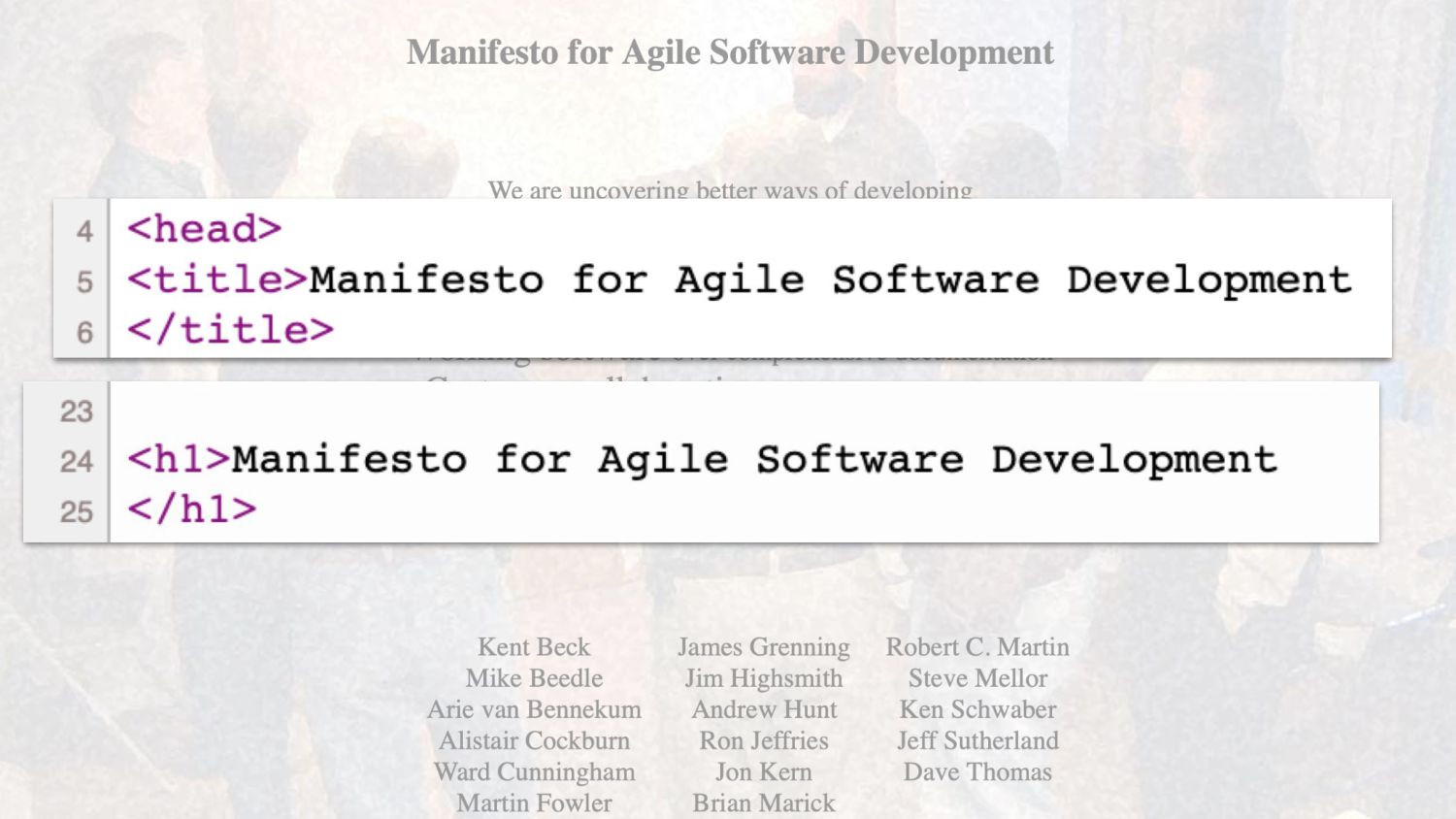The image size is (1456, 819).
Task: Click line number 5 in the gutter
Action: pos(85,281)
